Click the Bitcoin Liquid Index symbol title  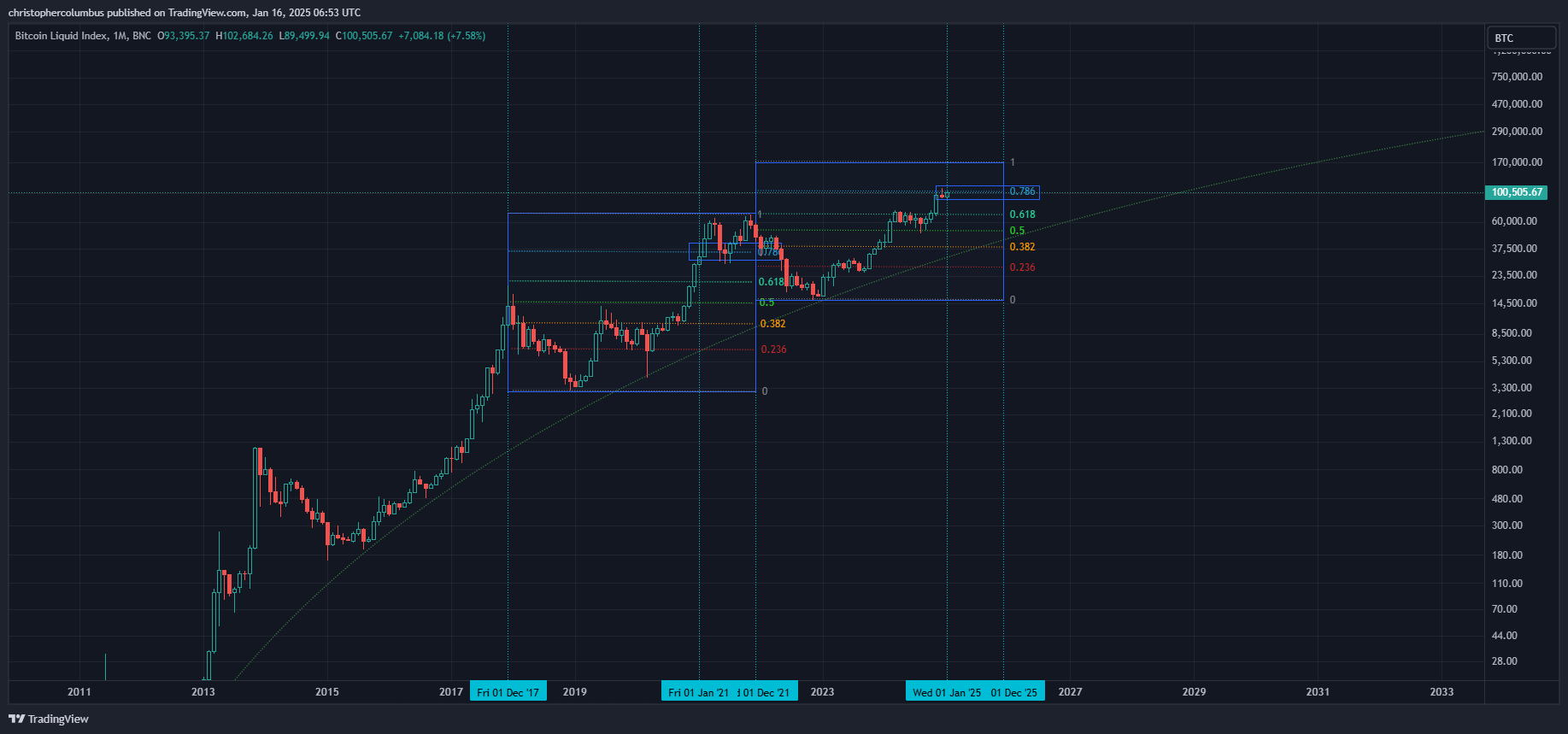pyautogui.click(x=62, y=36)
